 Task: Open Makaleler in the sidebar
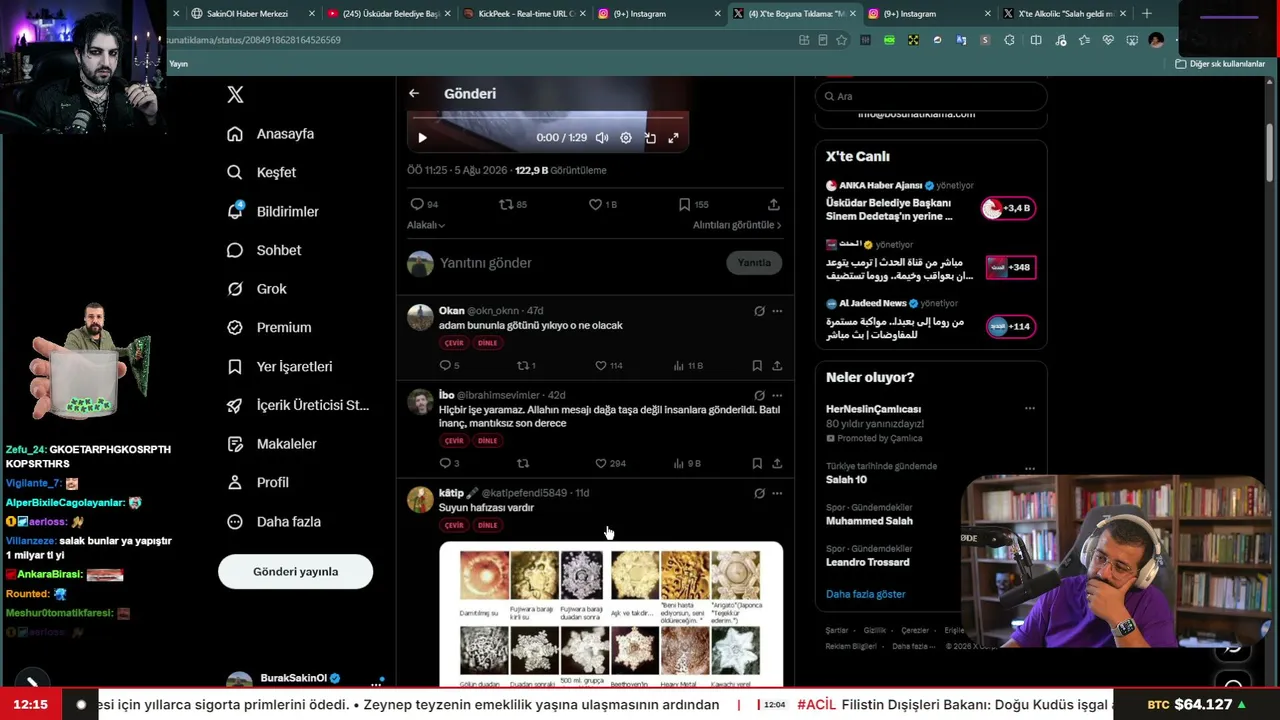click(272, 444)
